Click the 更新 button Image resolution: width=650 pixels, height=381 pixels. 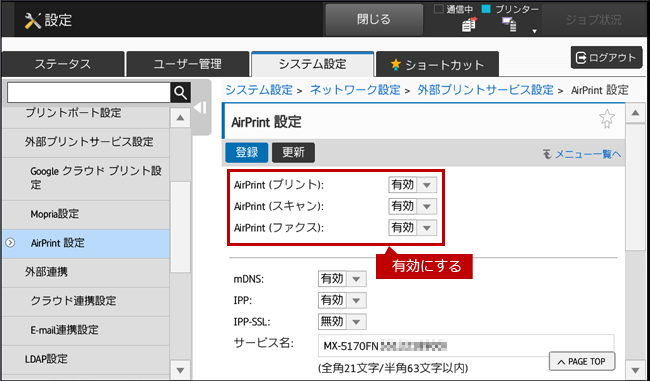293,153
